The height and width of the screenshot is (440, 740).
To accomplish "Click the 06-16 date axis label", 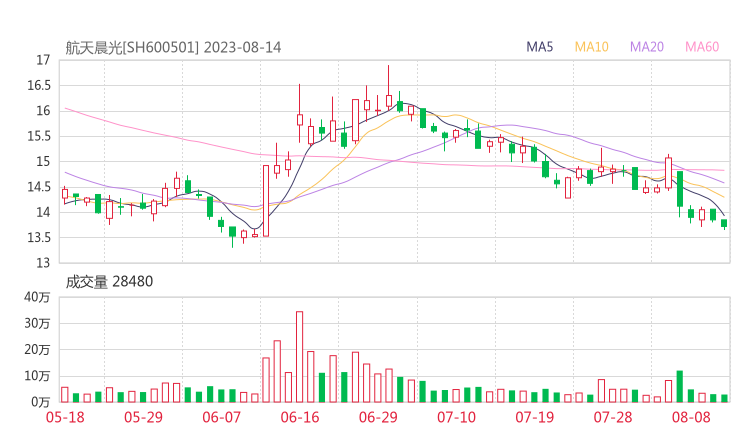I will 300,417.
